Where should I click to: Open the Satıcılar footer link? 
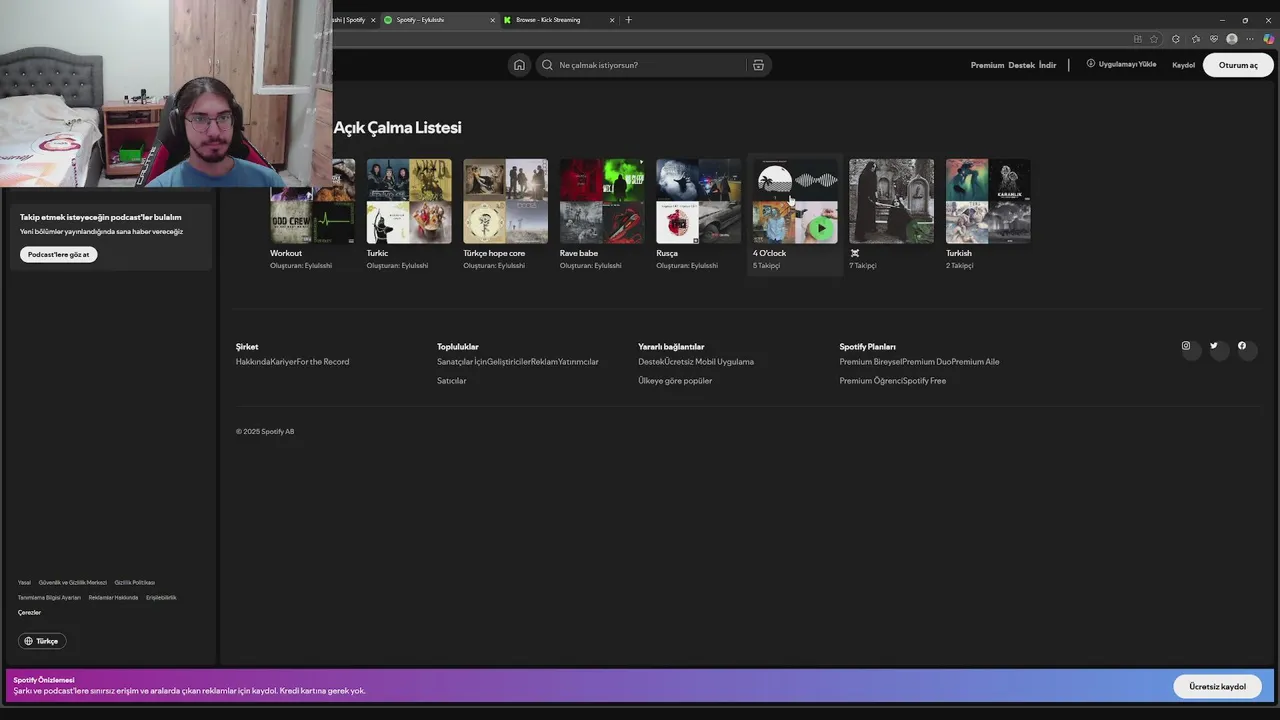[x=451, y=381]
